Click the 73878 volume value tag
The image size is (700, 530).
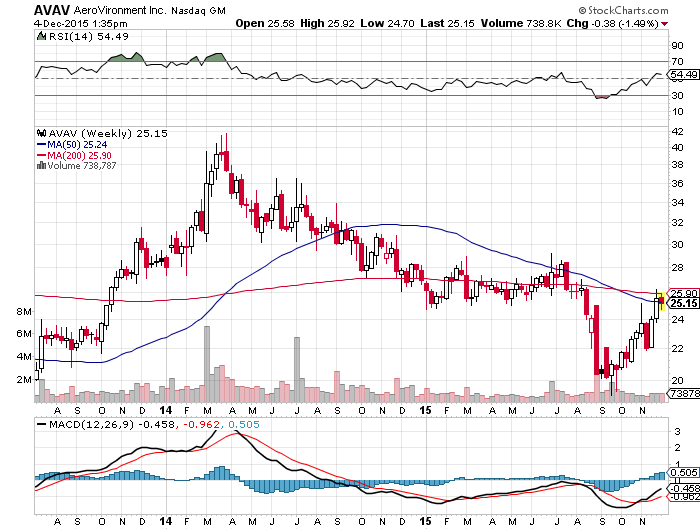coord(683,396)
